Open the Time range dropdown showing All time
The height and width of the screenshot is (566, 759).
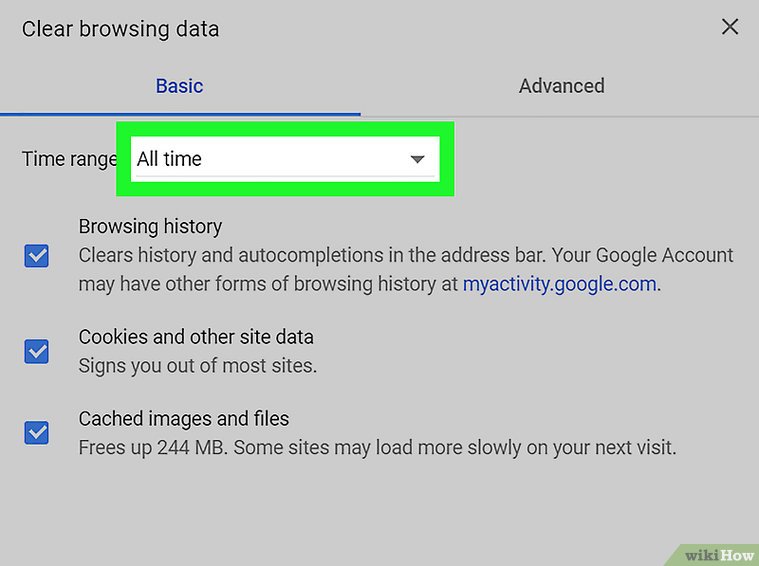270,159
